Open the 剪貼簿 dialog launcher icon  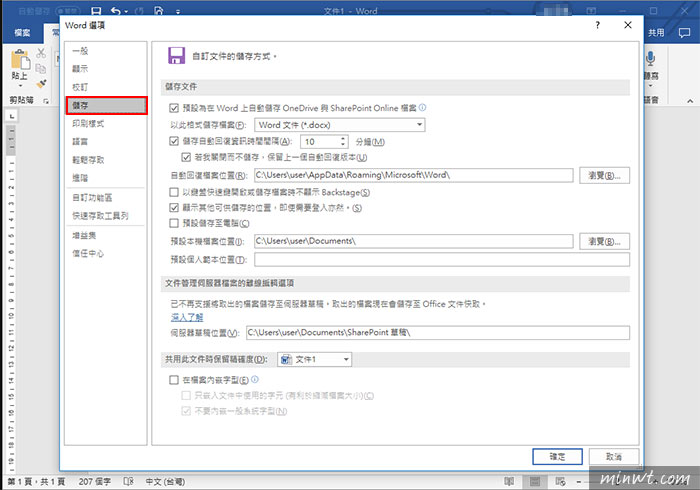coord(46,101)
